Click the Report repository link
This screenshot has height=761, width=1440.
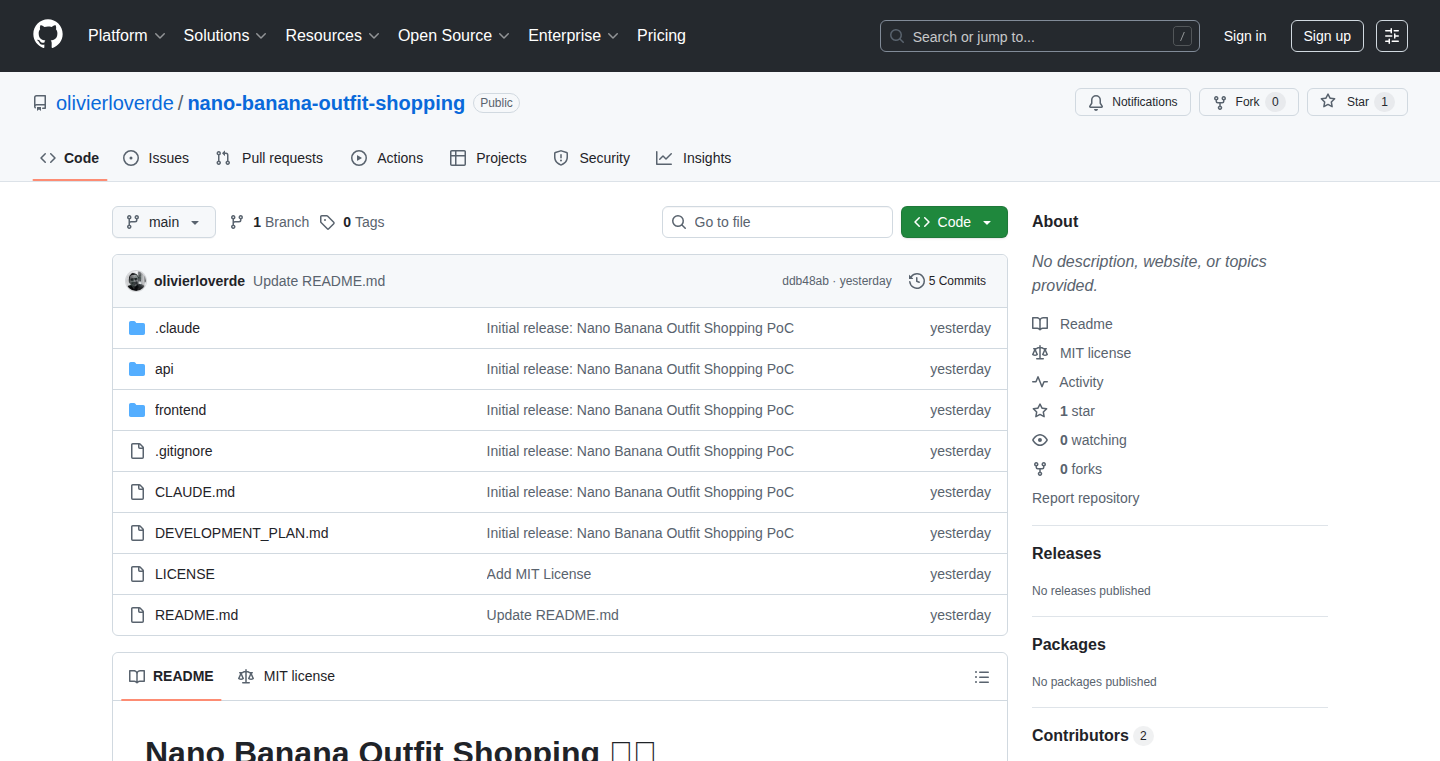coord(1086,498)
